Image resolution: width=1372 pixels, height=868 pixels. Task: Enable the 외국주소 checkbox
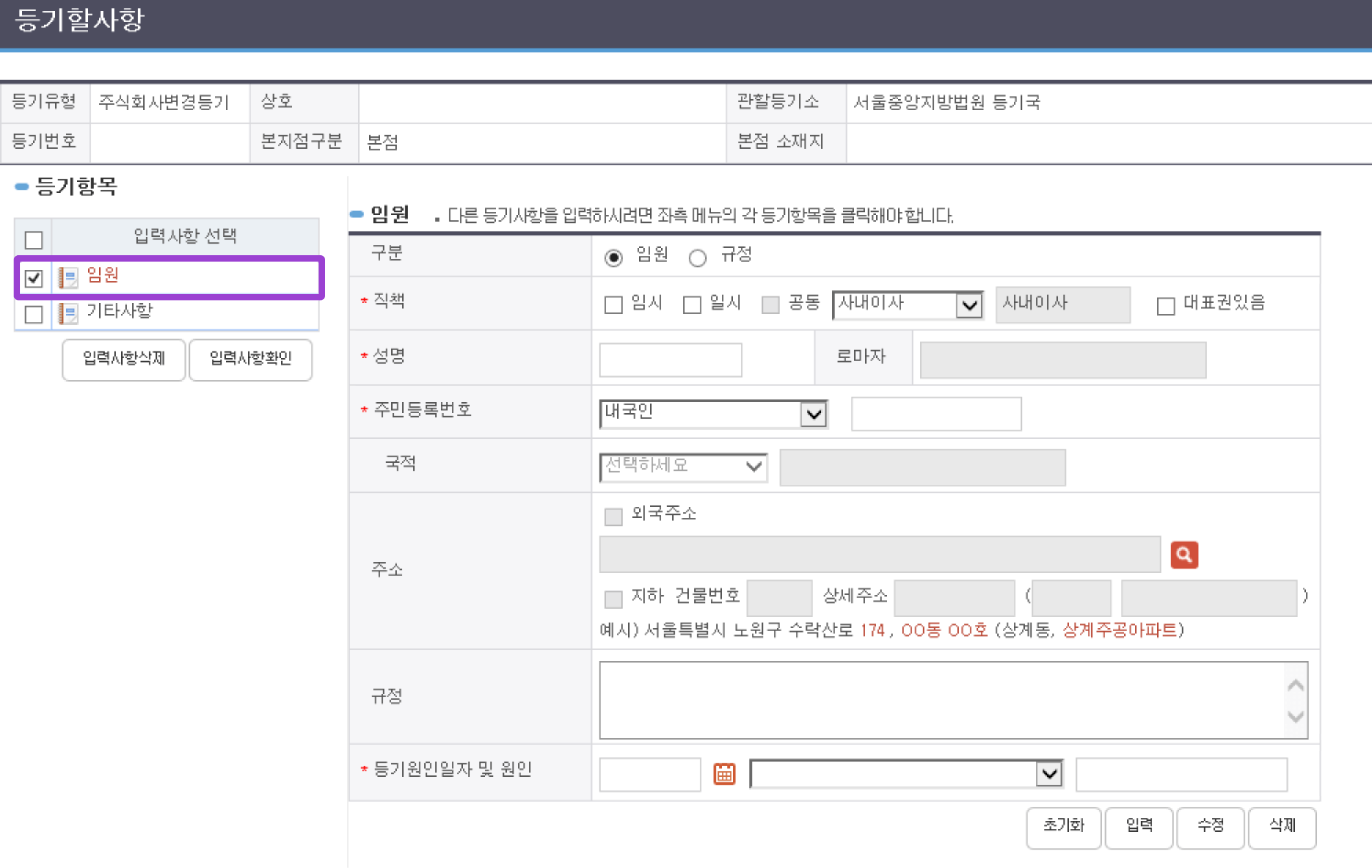click(x=613, y=517)
